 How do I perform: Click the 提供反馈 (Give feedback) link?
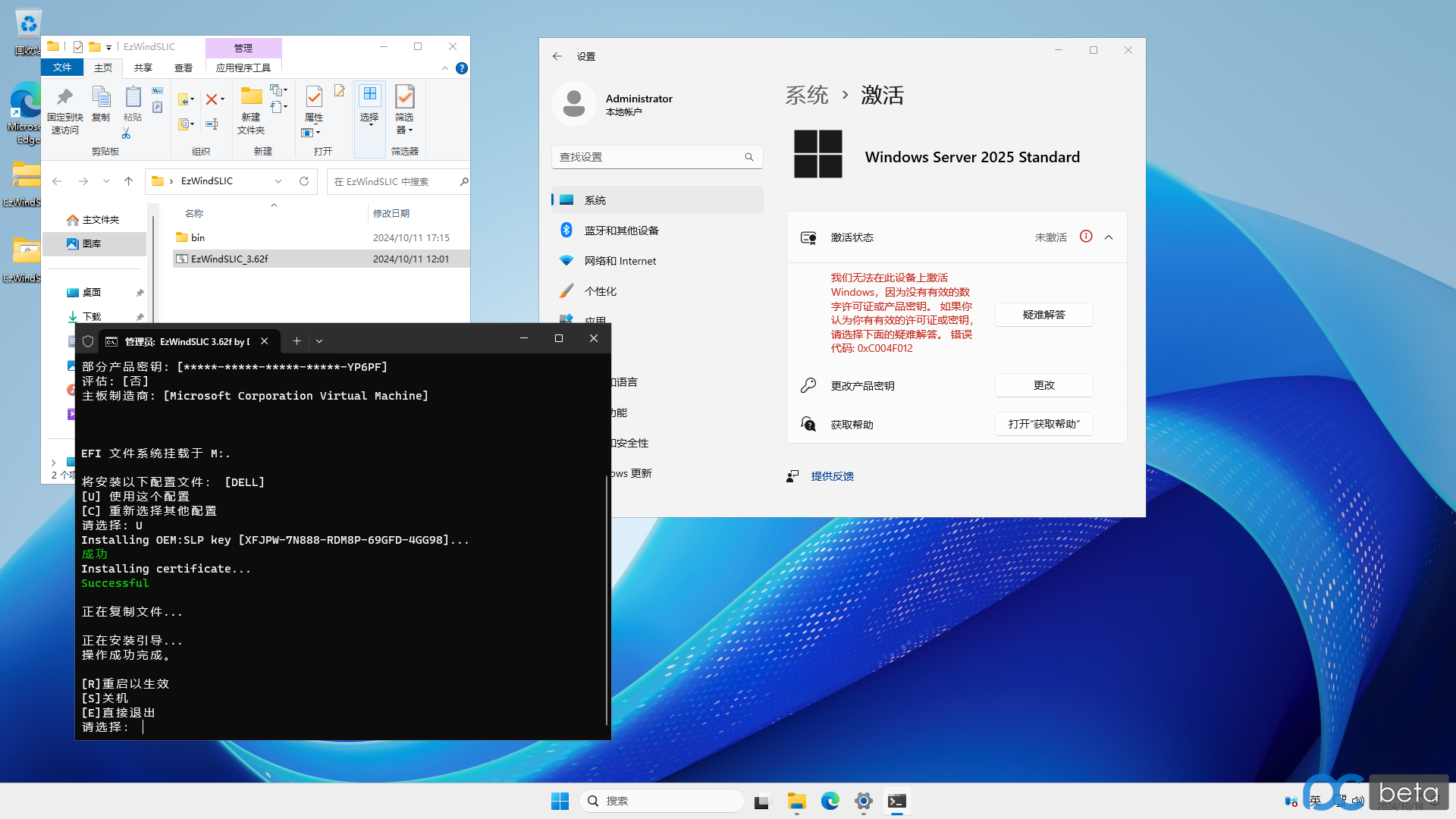click(832, 476)
